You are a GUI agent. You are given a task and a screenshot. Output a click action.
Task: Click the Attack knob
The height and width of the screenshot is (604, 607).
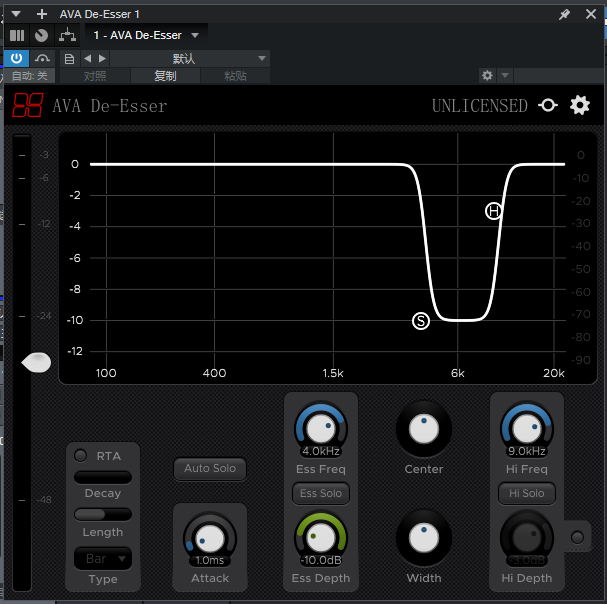click(210, 539)
